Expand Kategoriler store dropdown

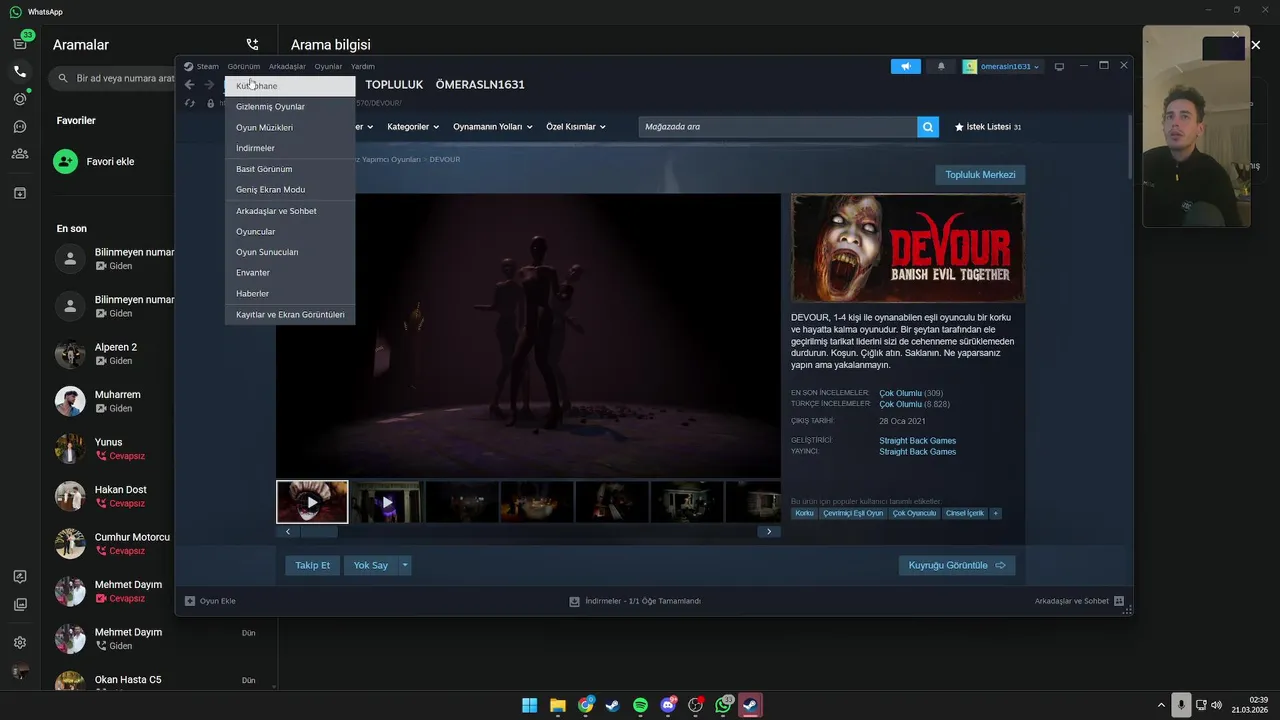point(413,127)
